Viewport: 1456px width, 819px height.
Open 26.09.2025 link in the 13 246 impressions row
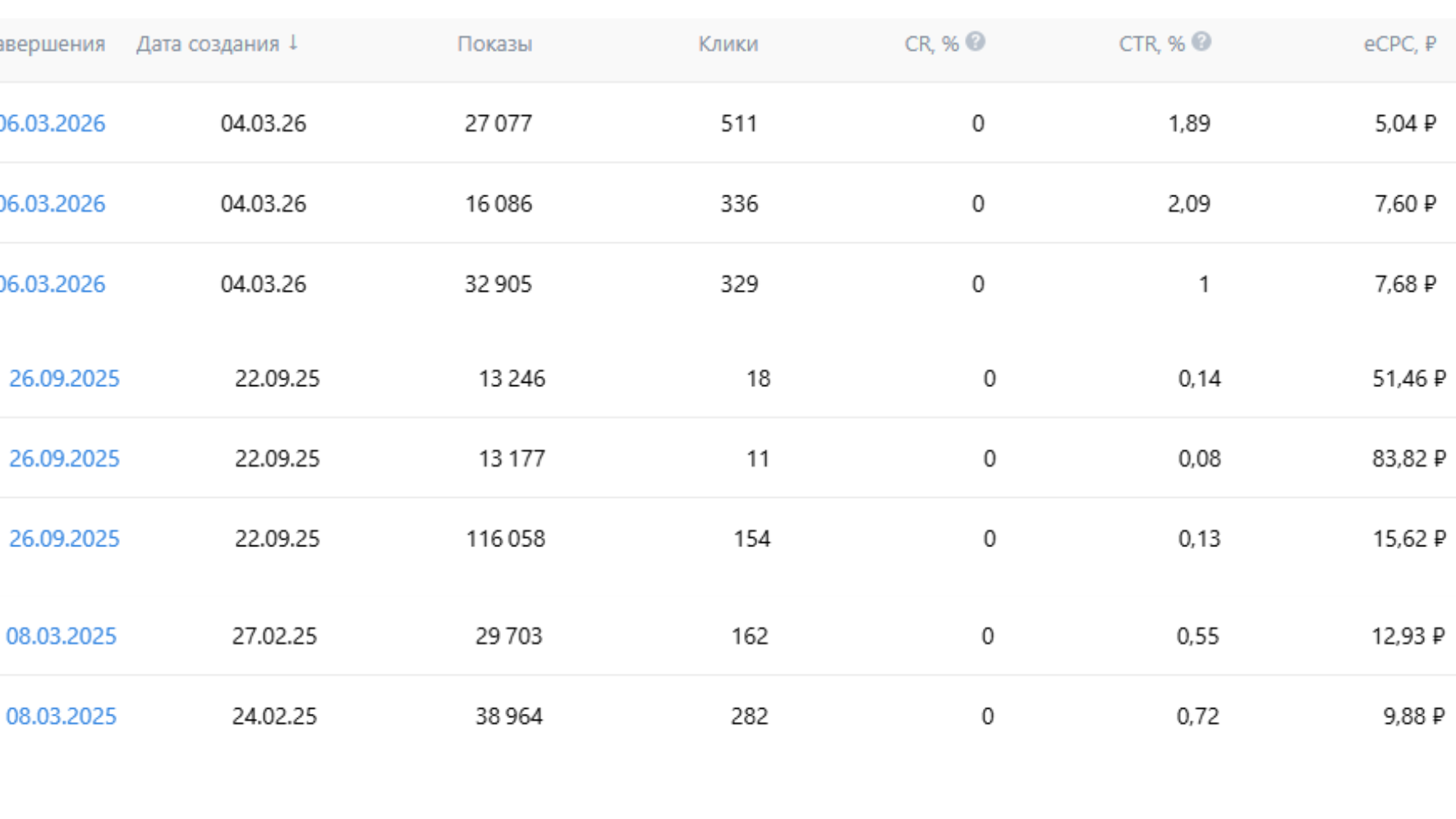tap(64, 379)
